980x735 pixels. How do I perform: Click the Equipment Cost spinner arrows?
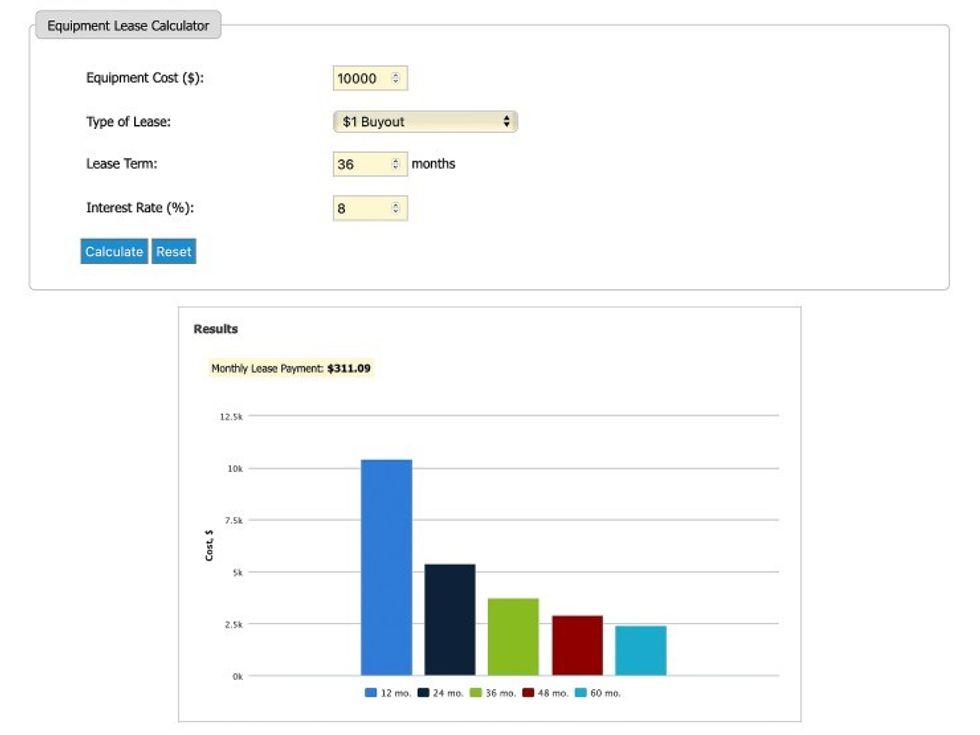tap(396, 78)
